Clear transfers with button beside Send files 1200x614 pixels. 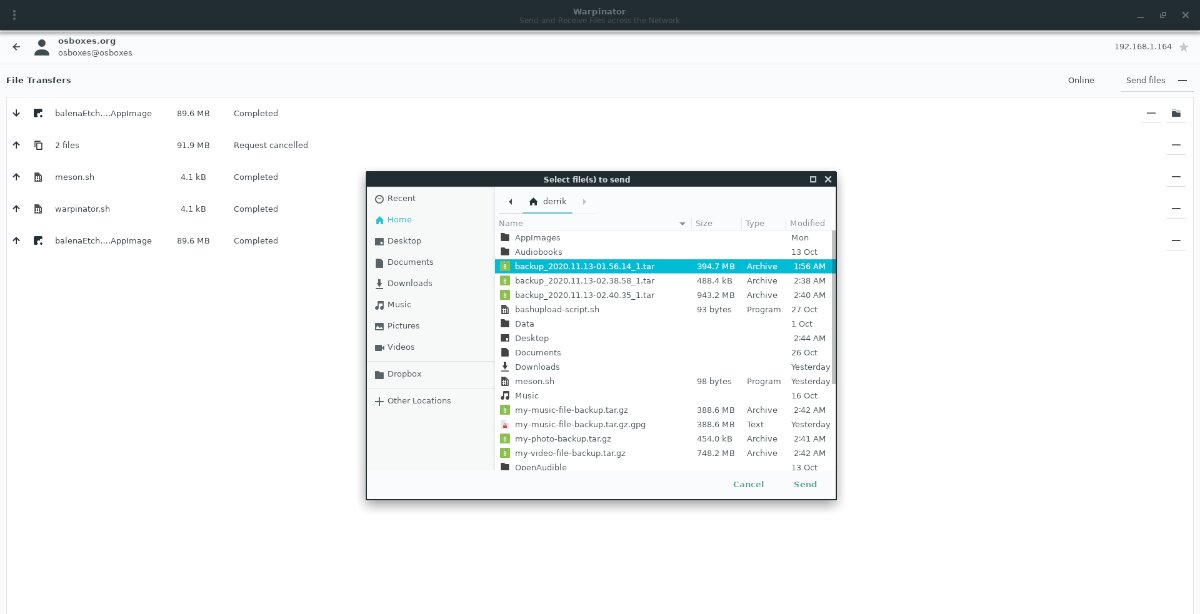(1182, 80)
